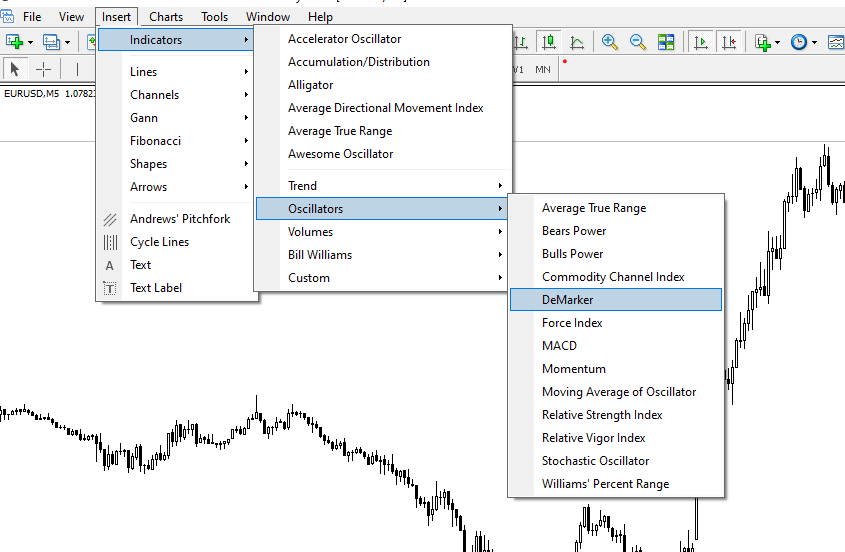The height and width of the screenshot is (552, 845).
Task: Expand the Shapes submenu
Action: click(x=176, y=164)
